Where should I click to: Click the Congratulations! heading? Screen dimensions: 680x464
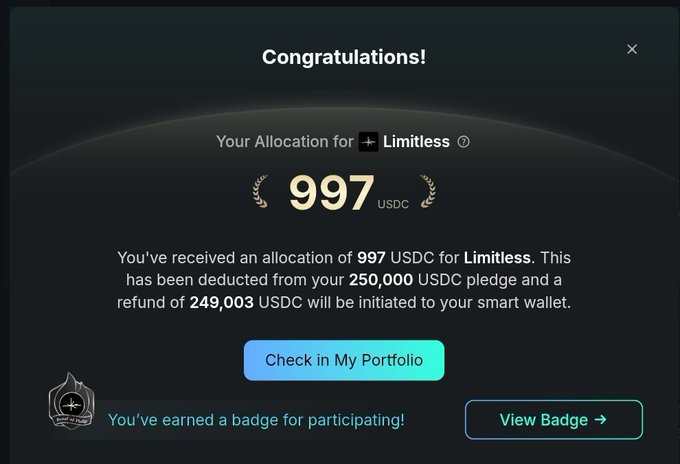coord(344,57)
